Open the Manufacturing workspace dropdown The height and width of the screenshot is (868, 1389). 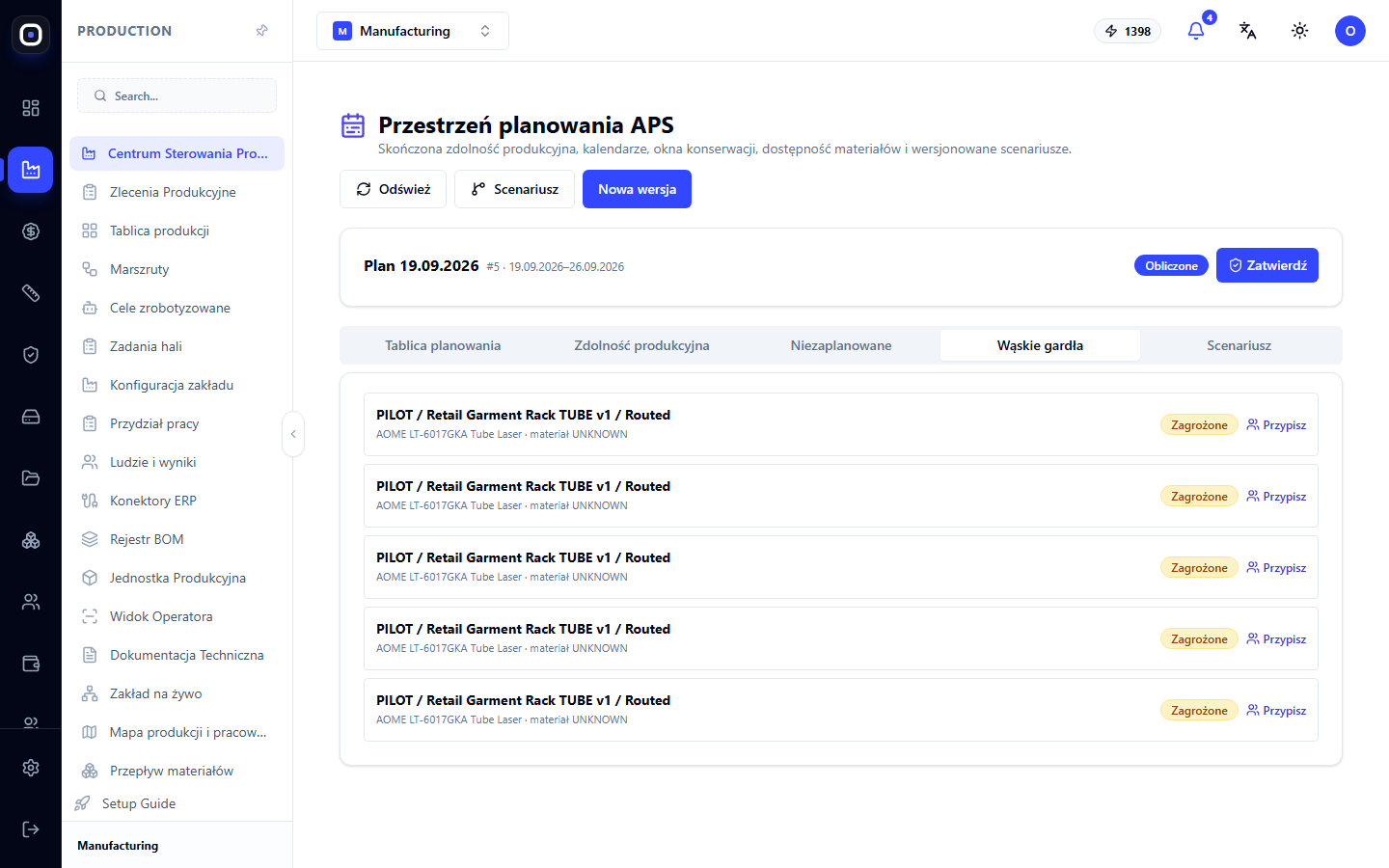pyautogui.click(x=412, y=31)
